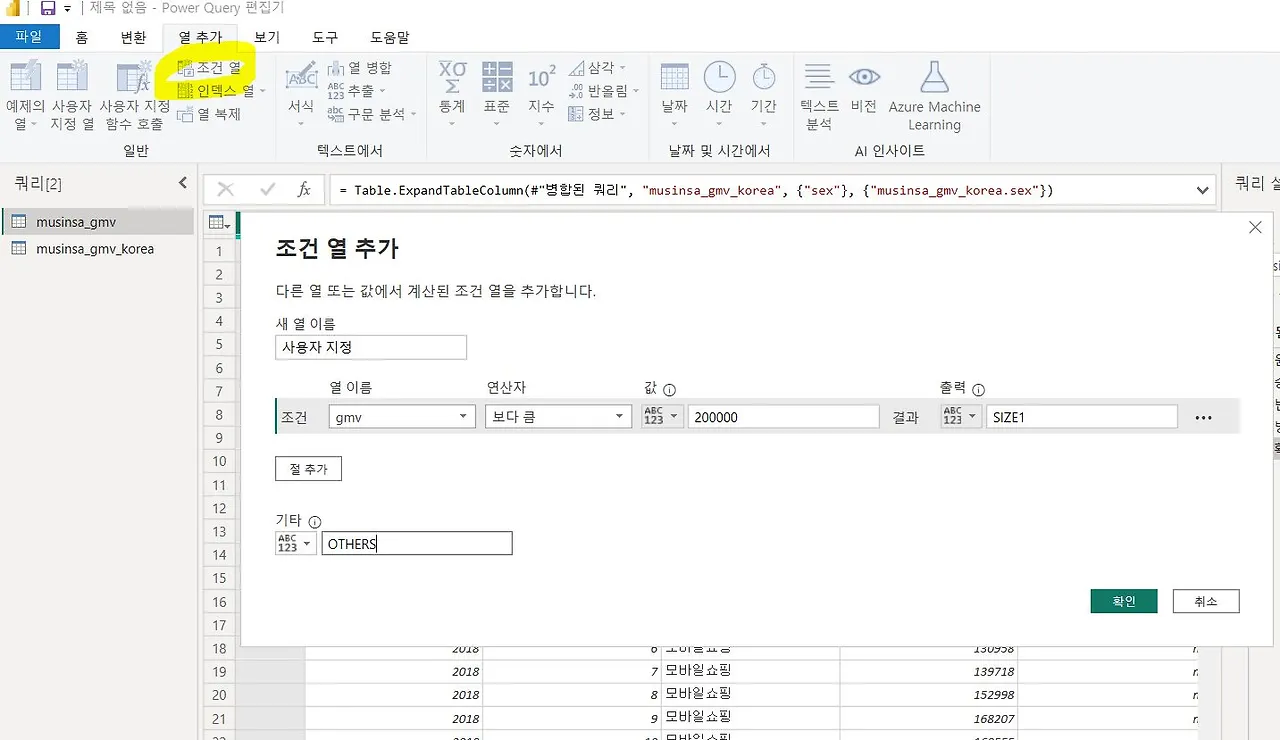The image size is (1280, 740).
Task: Select the musinsa_gmv_korea query
Action: (97, 248)
